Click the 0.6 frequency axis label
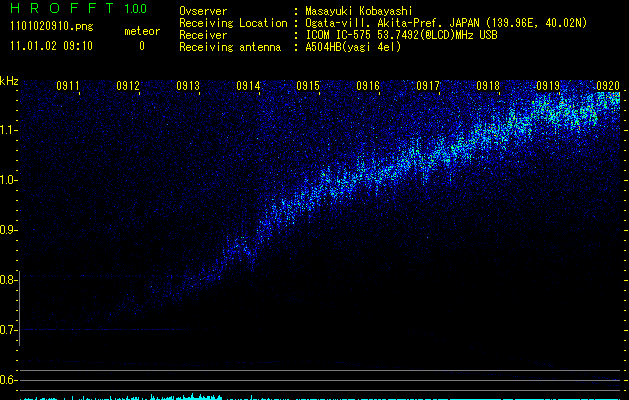 [x=8, y=380]
